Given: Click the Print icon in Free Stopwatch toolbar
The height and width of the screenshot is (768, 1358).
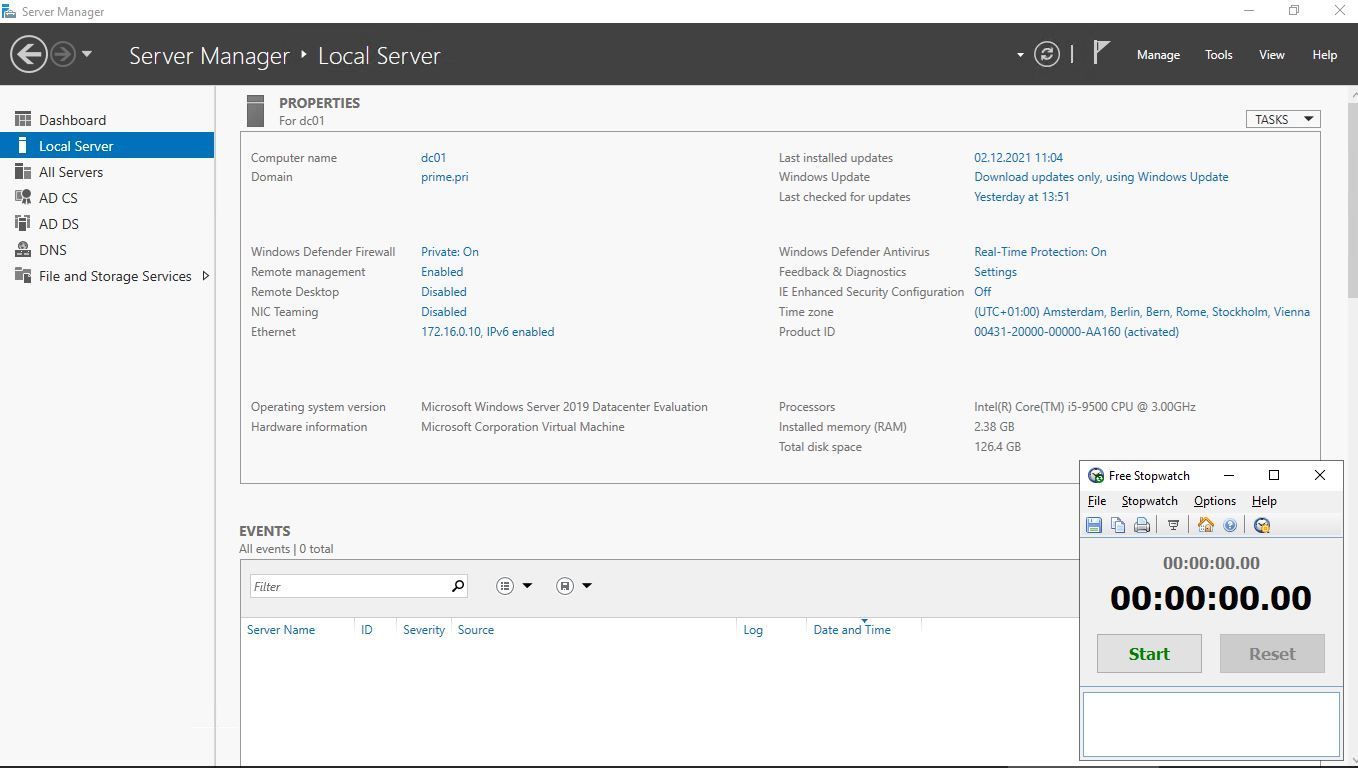Looking at the screenshot, I should tap(1142, 525).
